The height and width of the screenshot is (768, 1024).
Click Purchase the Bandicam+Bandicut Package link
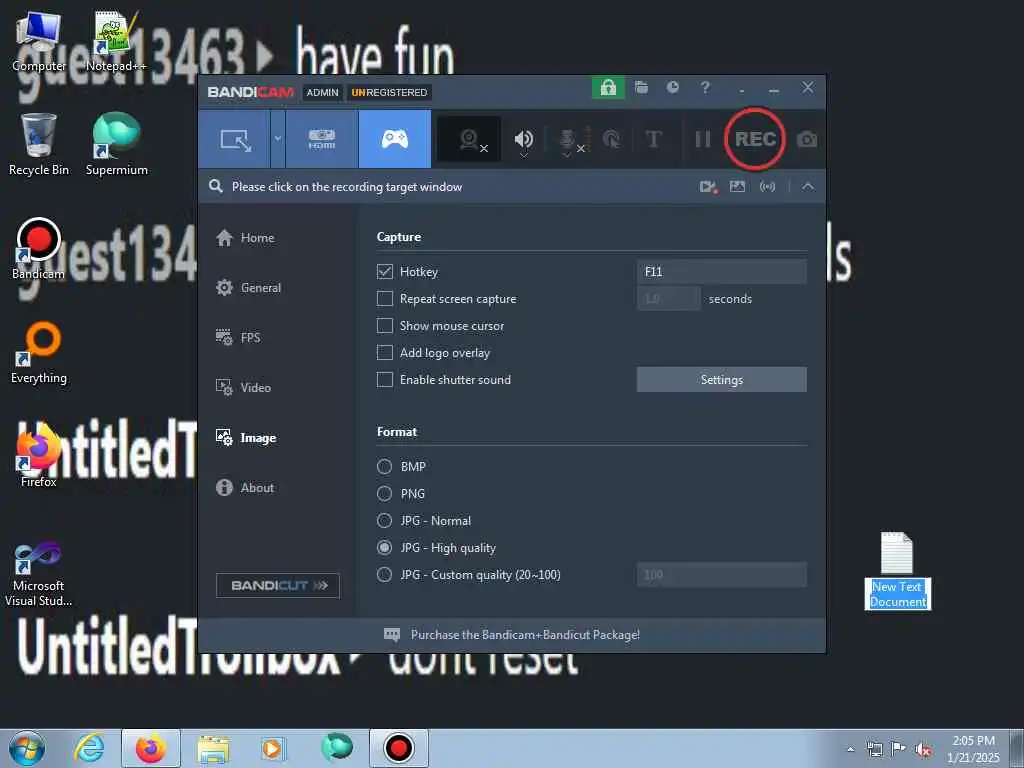[x=525, y=635]
